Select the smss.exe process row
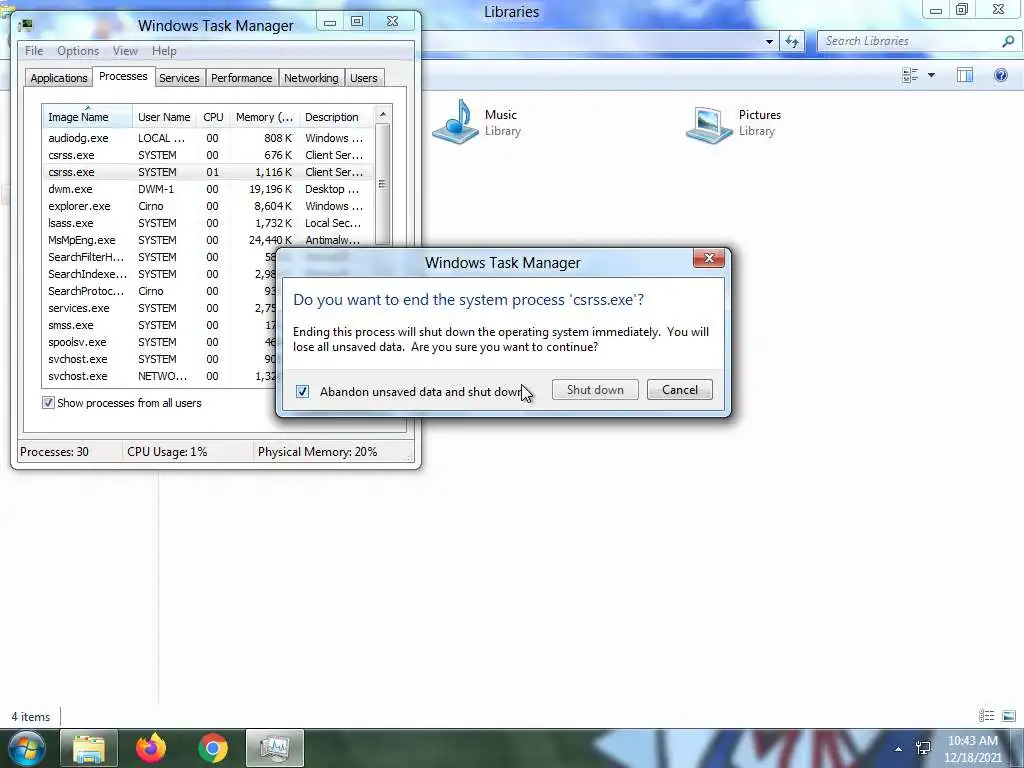Viewport: 1024px width, 768px height. (x=159, y=325)
